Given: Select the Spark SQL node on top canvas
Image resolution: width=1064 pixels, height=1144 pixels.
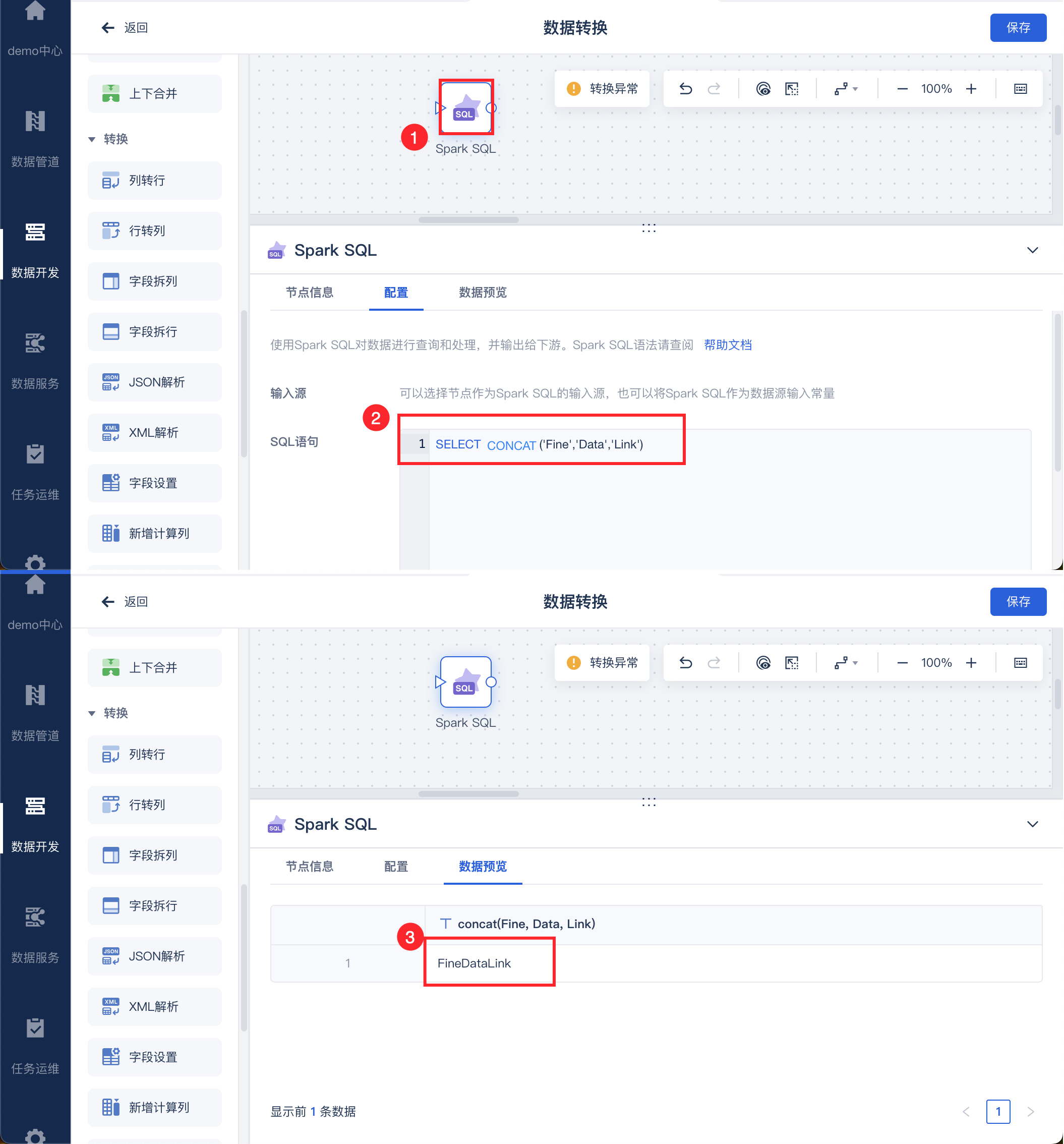Looking at the screenshot, I should pyautogui.click(x=465, y=107).
